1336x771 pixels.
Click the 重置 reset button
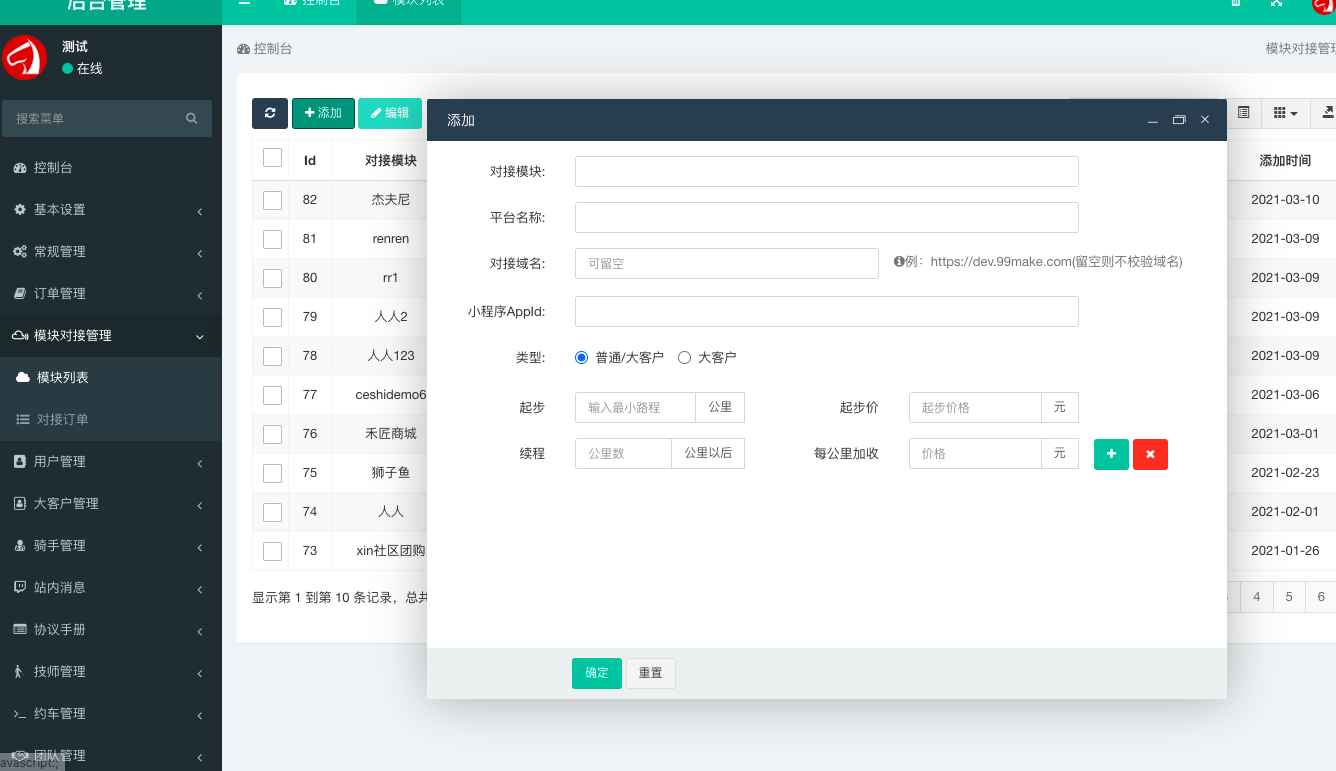[x=651, y=673]
